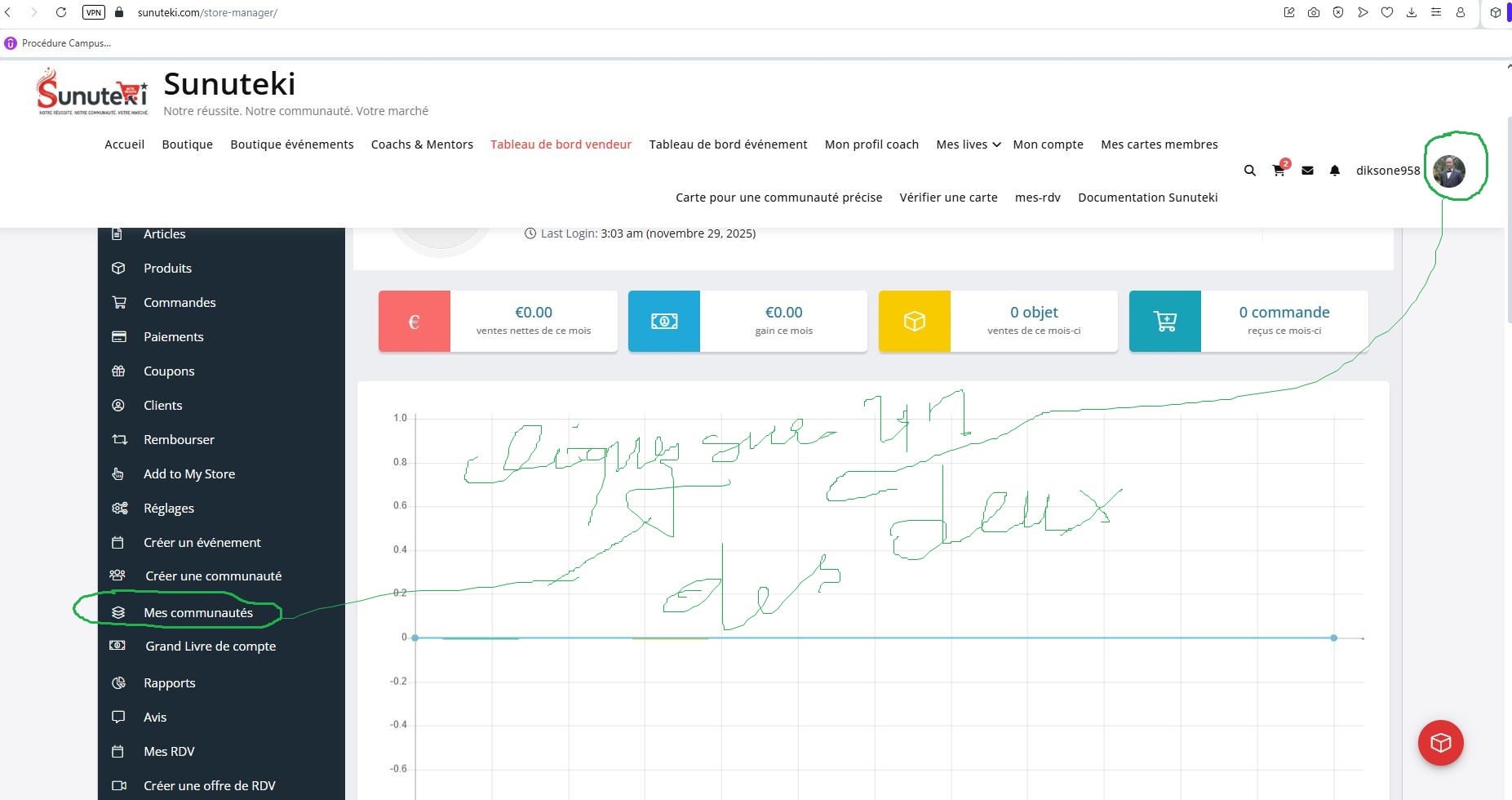Image resolution: width=1512 pixels, height=800 pixels.
Task: Click the notifications bell icon
Action: [1335, 171]
